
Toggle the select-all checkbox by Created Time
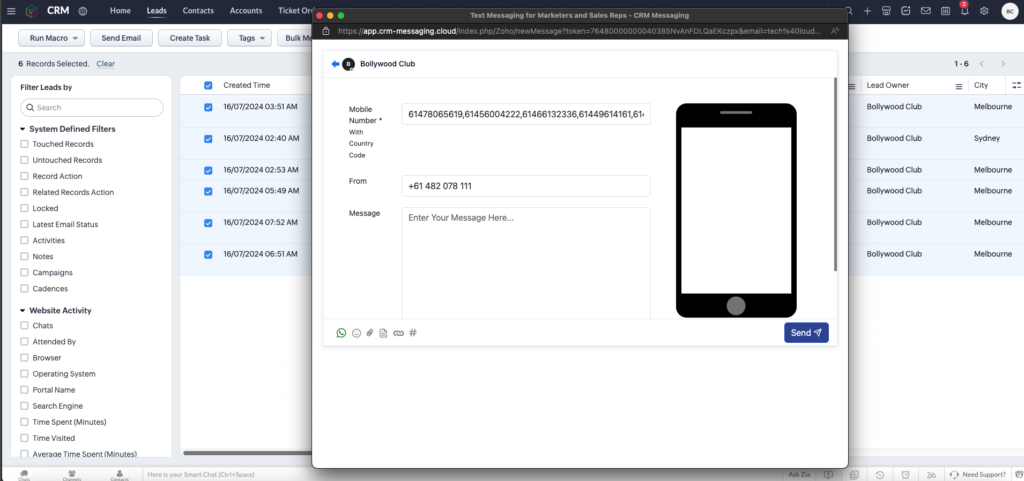(x=208, y=85)
